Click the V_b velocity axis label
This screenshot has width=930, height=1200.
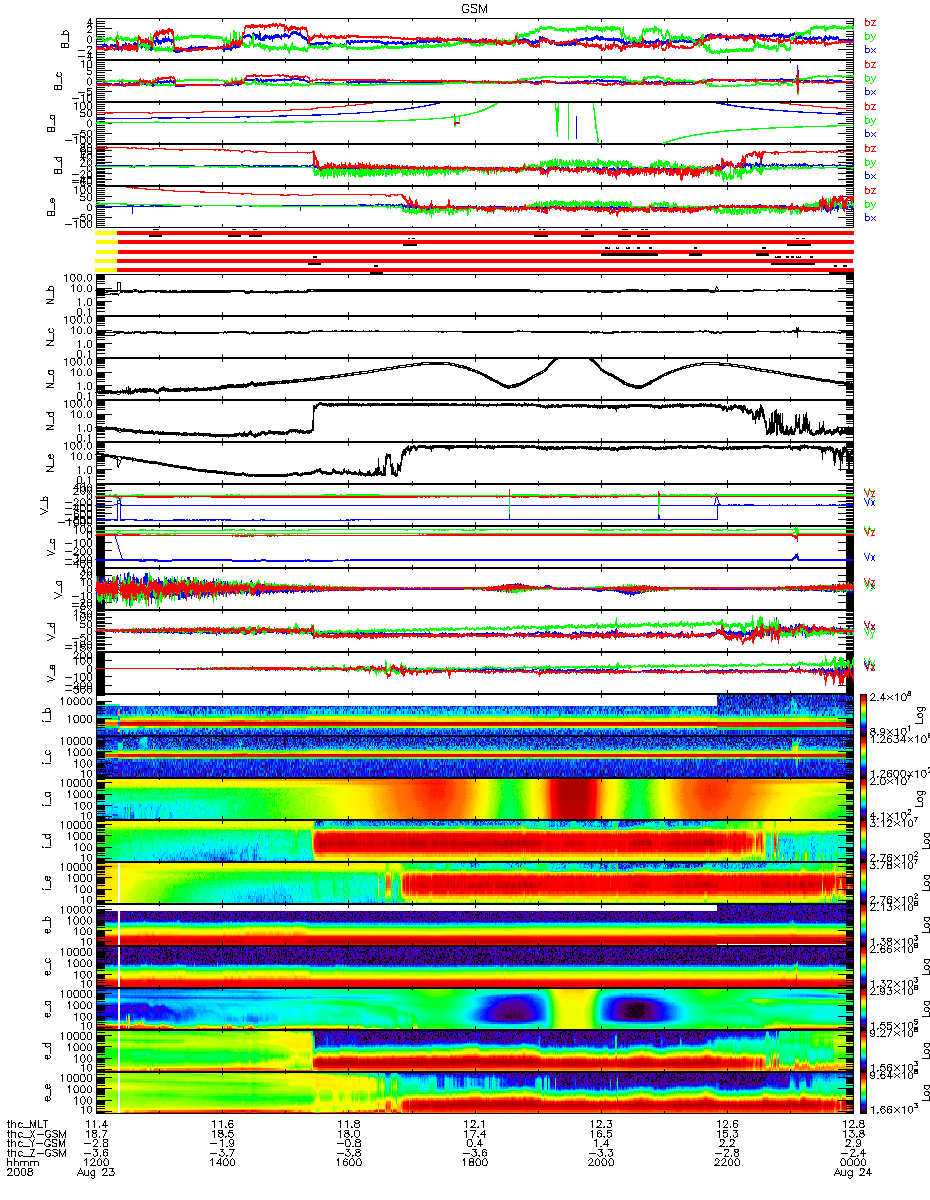click(x=46, y=506)
